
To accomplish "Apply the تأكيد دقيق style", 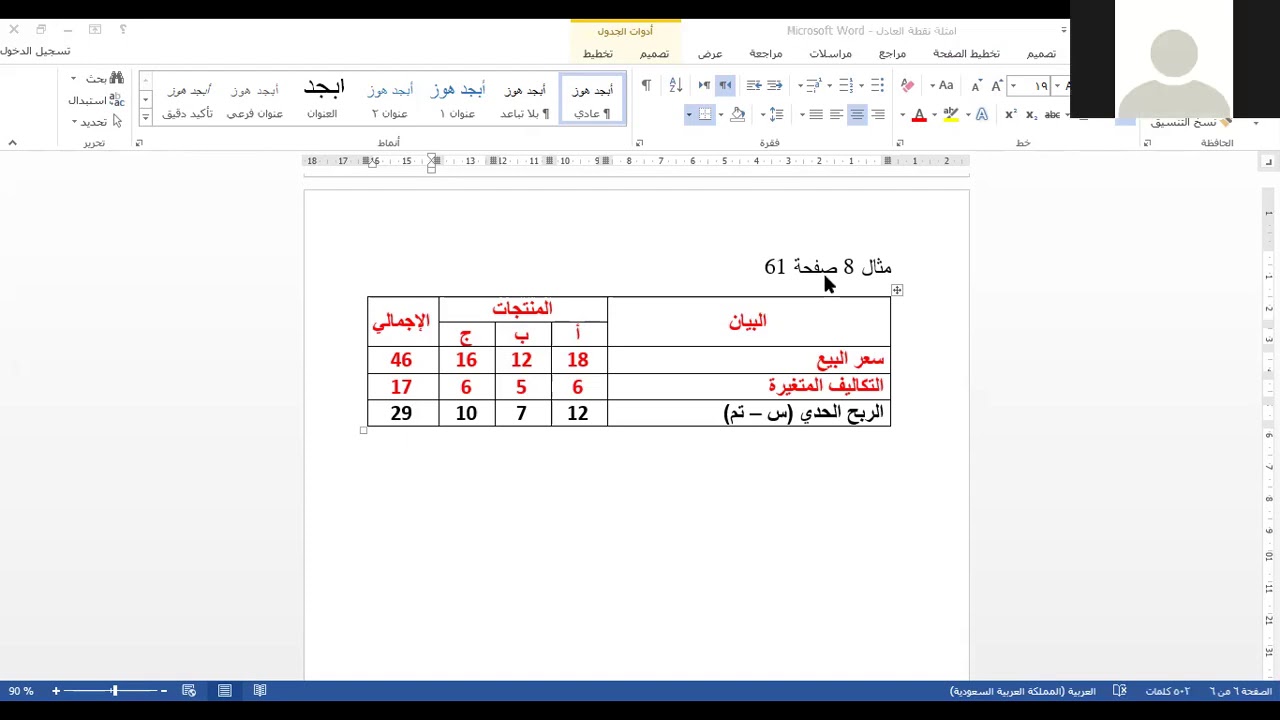I will (x=188, y=99).
